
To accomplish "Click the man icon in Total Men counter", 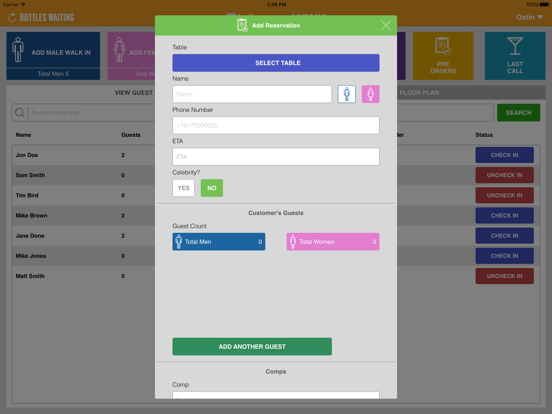I will tap(178, 242).
